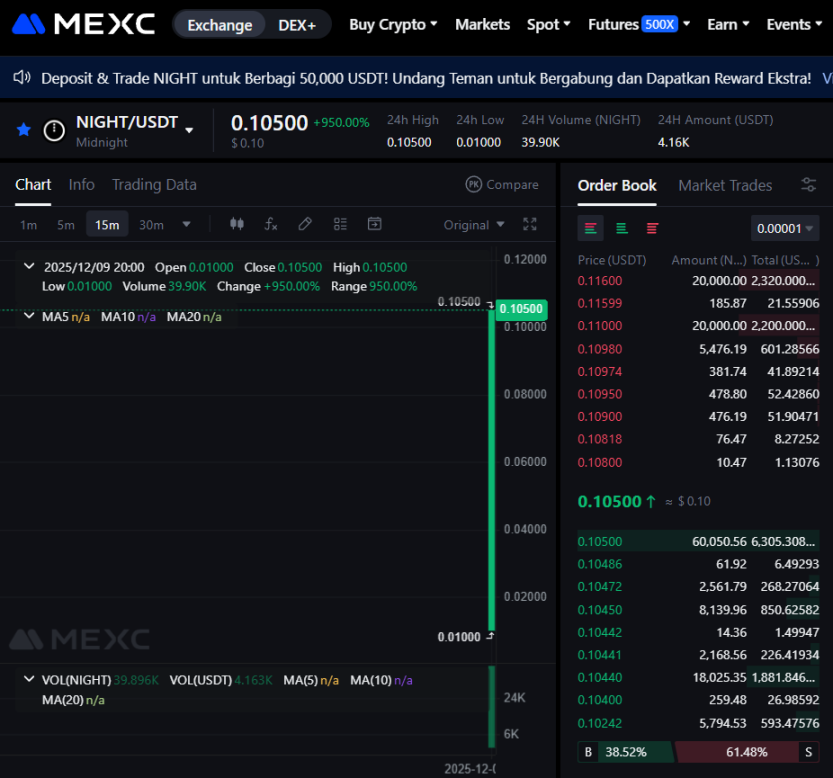Click the green candlestick on the chart

[x=491, y=469]
